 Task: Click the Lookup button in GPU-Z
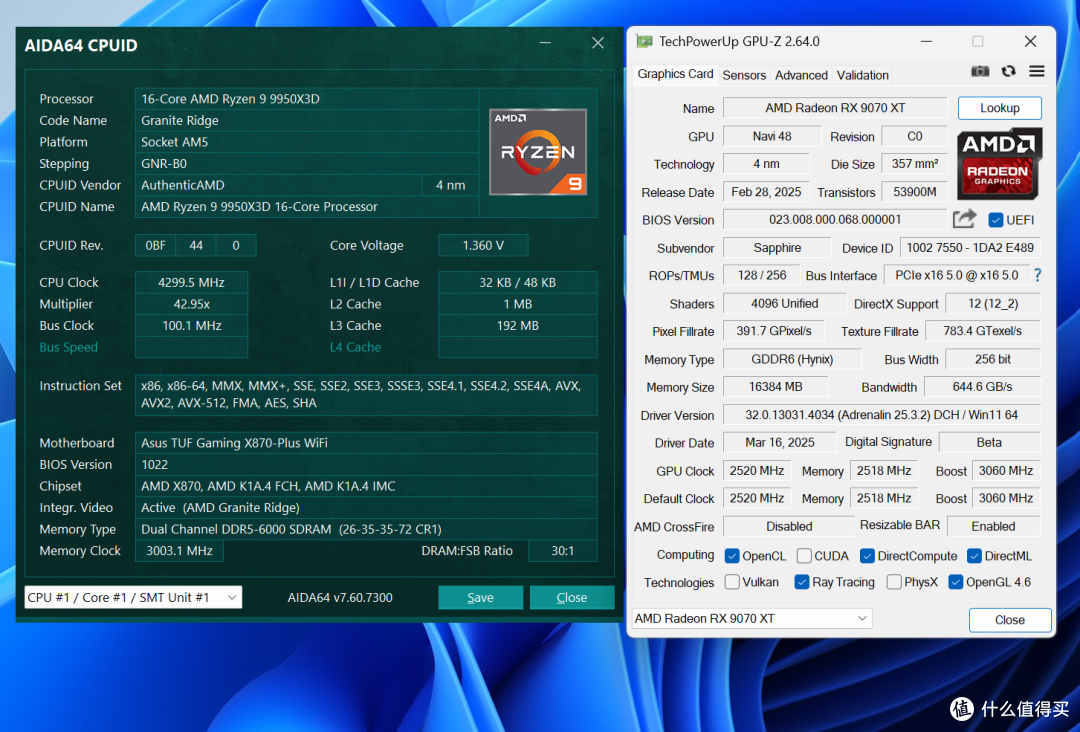click(x=999, y=107)
